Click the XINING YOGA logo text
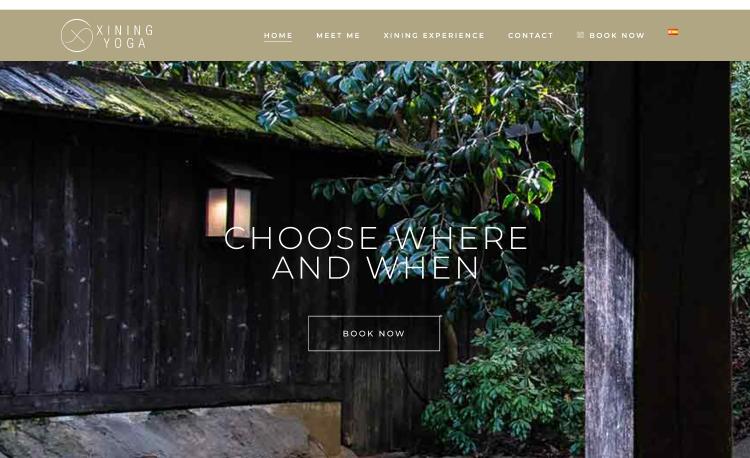 point(125,37)
